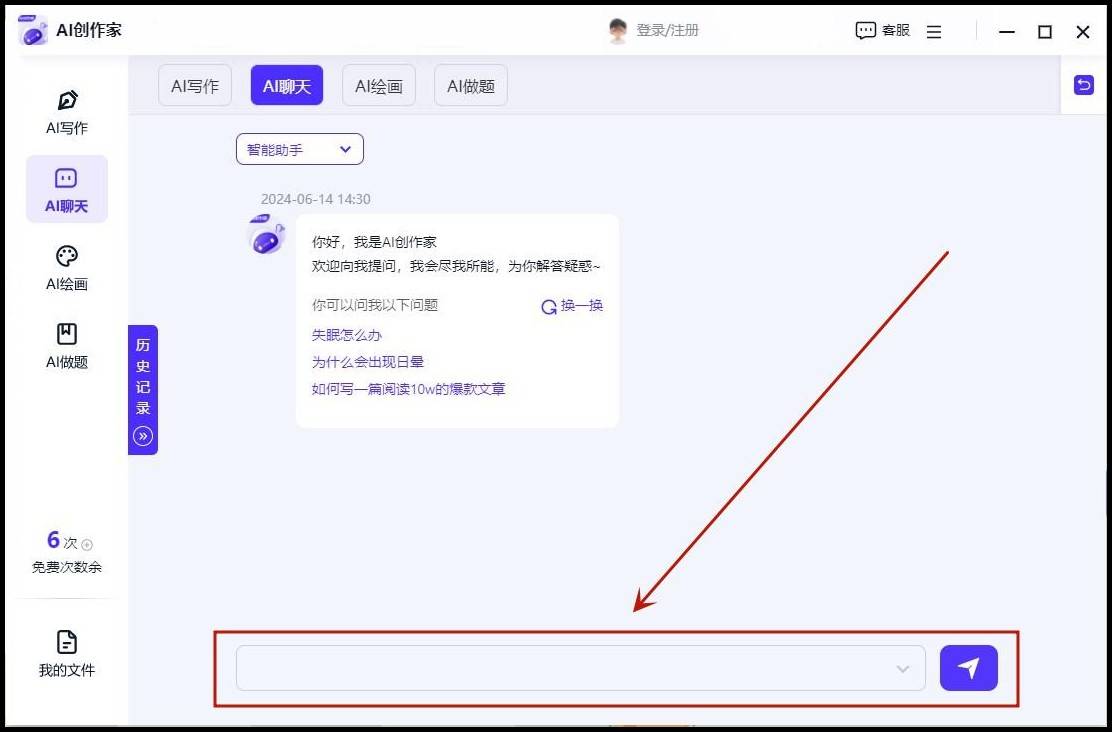Switch to the AI做题 top tab
Viewport: 1112px width, 732px height.
click(471, 86)
